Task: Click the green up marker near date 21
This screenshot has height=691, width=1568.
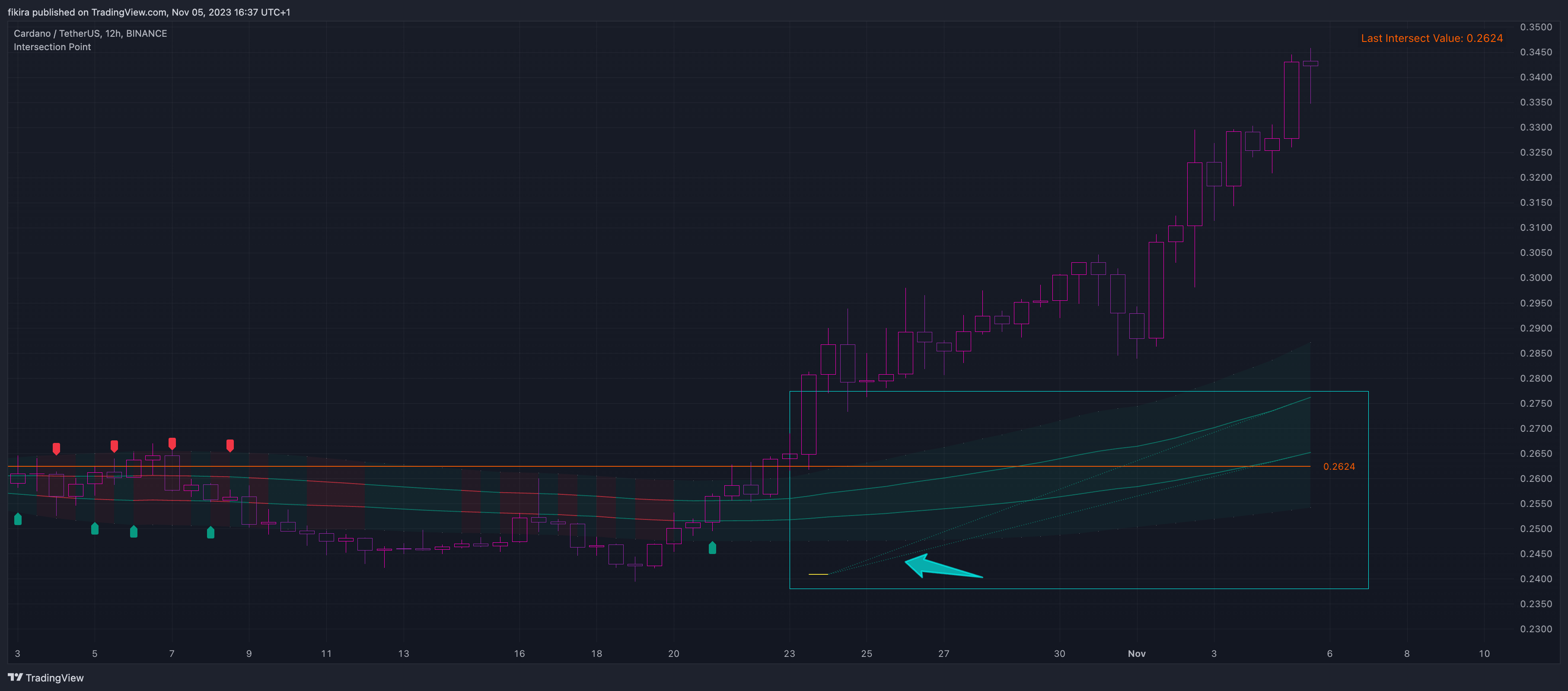Action: 712,548
